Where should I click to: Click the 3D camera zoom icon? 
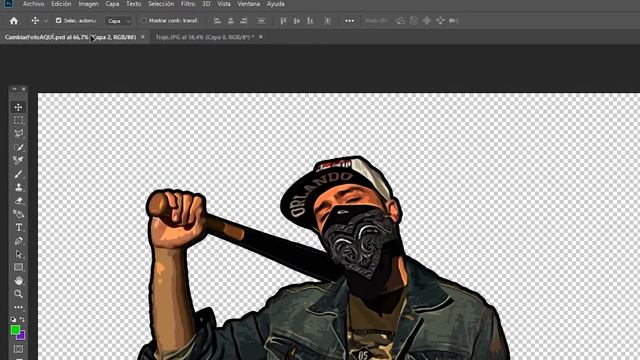point(453,20)
